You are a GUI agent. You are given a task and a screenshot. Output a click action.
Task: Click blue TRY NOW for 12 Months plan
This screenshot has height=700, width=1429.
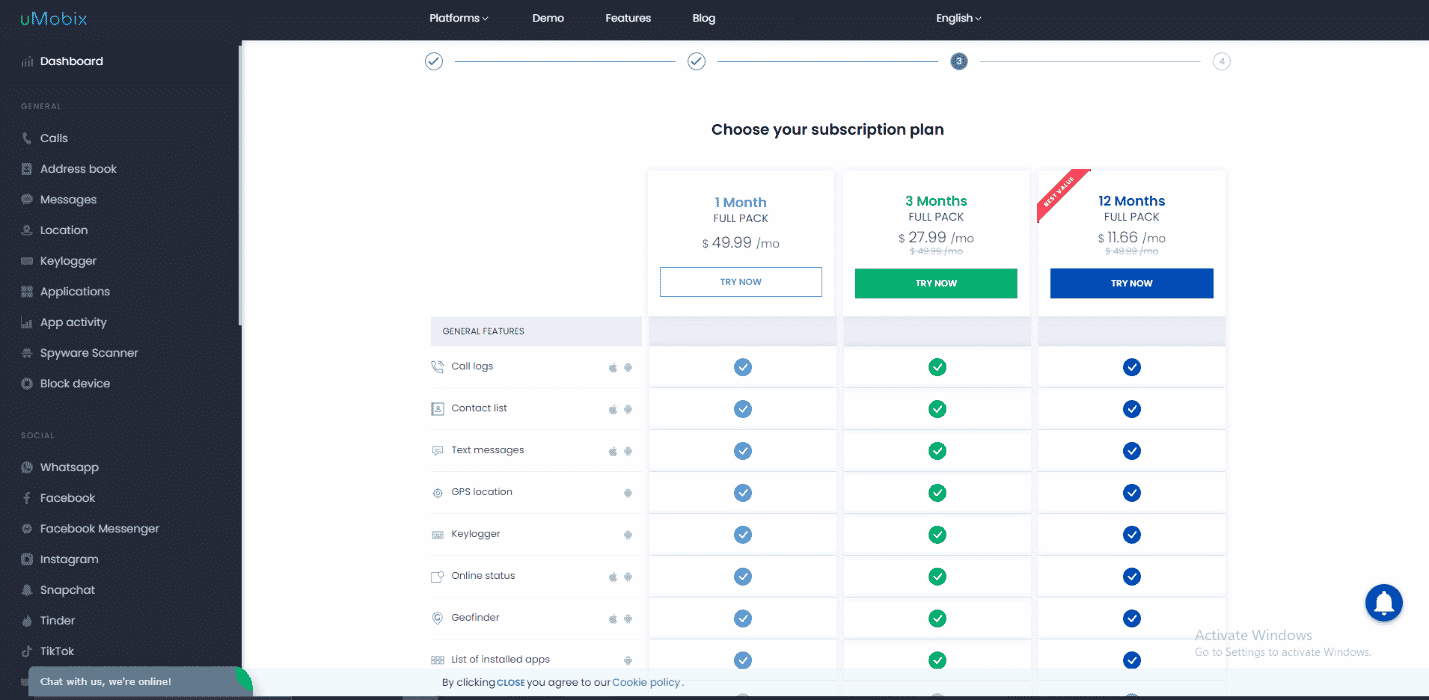point(1132,283)
